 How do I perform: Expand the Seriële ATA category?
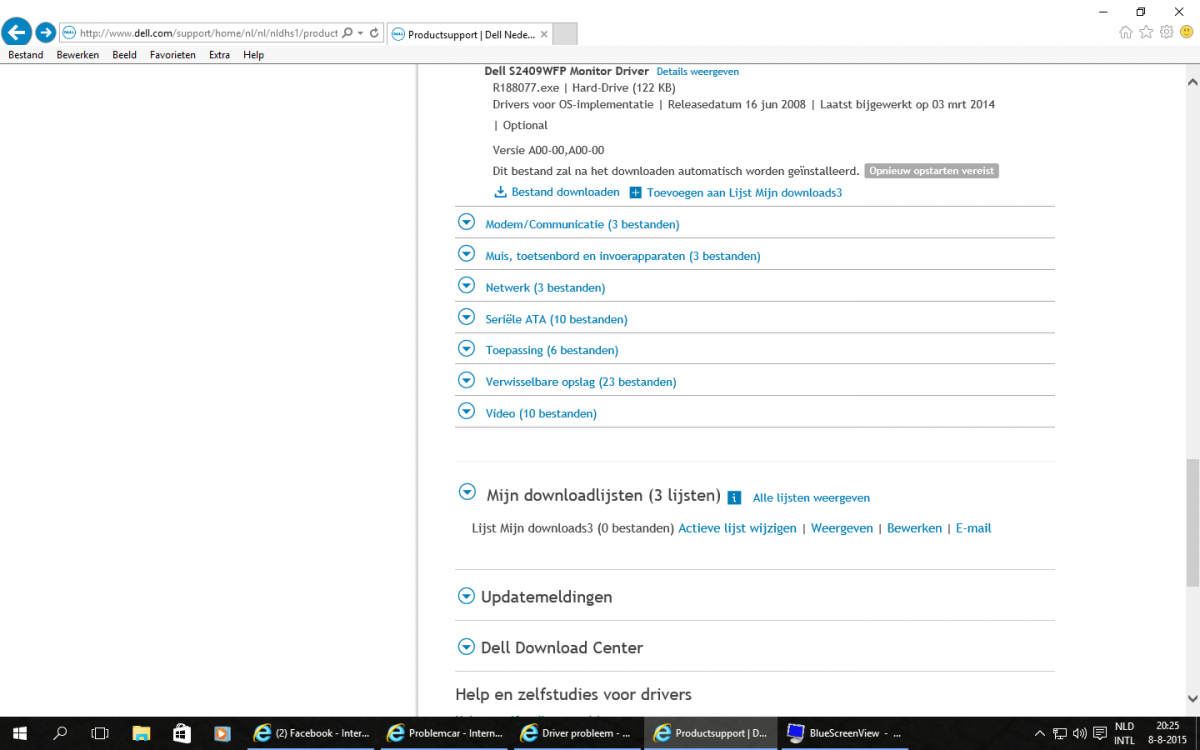click(x=466, y=317)
